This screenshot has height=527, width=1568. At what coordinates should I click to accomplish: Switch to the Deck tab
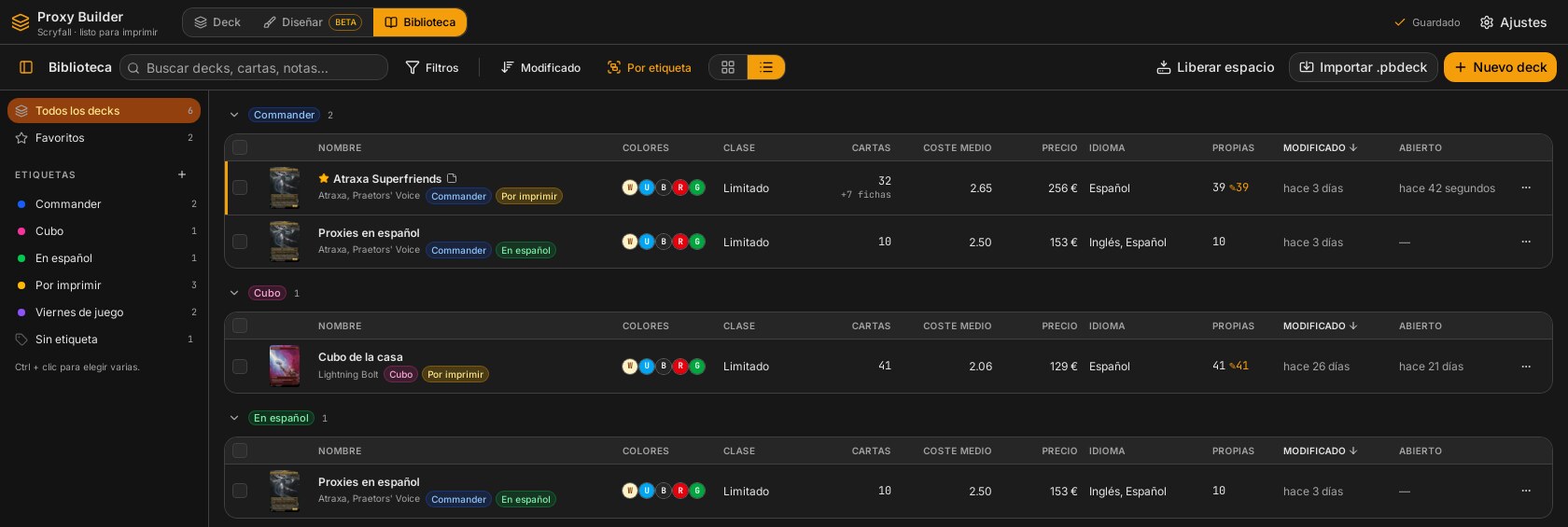[x=217, y=22]
